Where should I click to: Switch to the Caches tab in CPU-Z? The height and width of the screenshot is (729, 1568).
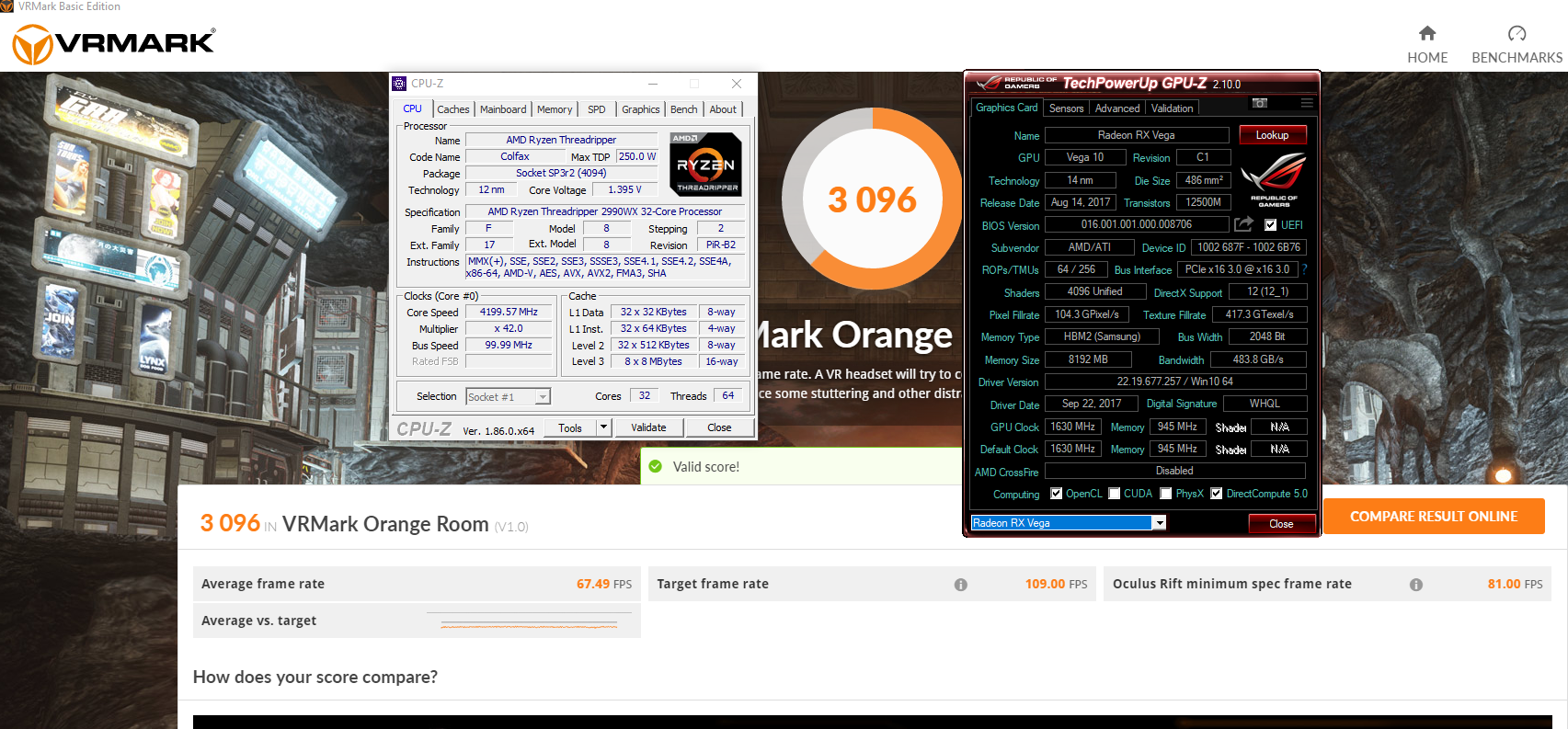click(x=453, y=109)
